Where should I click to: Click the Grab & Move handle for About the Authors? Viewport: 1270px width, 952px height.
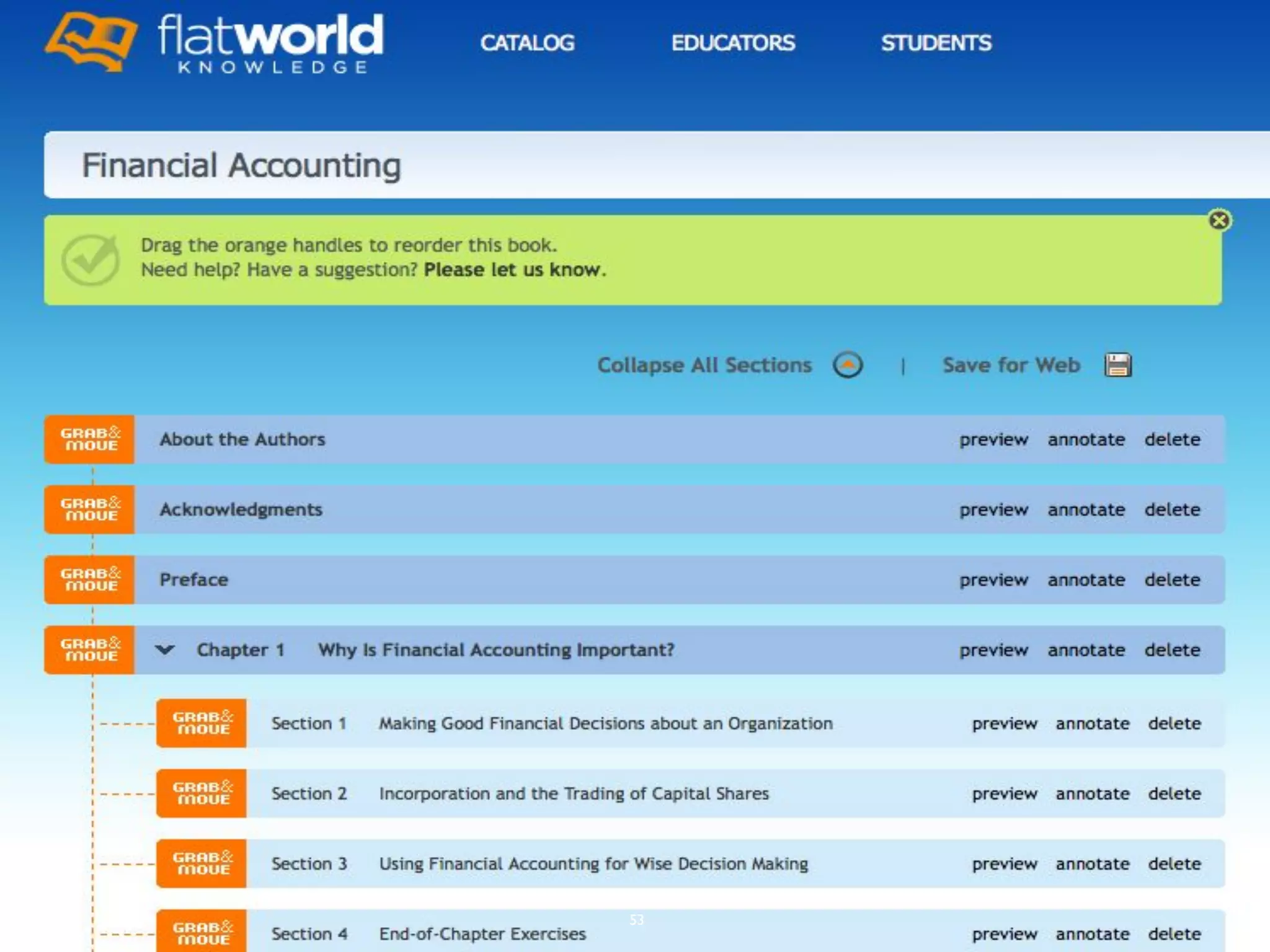[89, 439]
